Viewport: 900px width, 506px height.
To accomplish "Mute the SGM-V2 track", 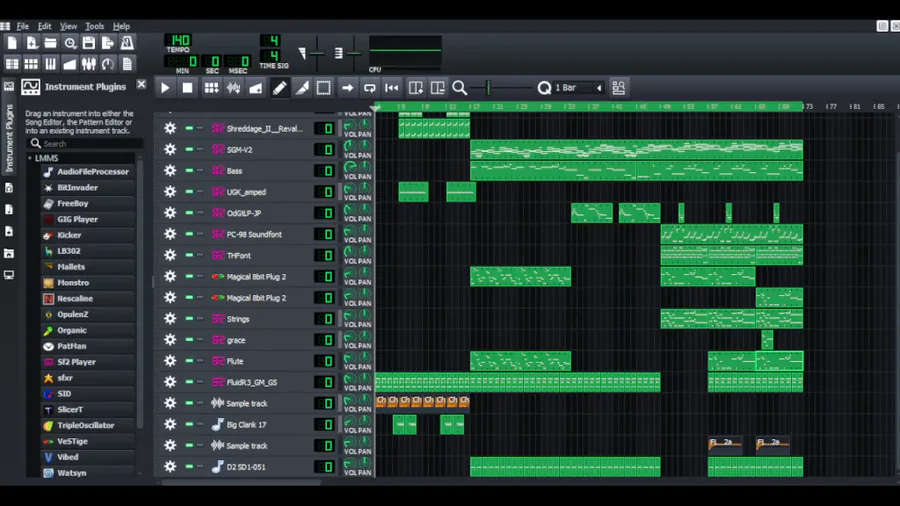I will [189, 149].
